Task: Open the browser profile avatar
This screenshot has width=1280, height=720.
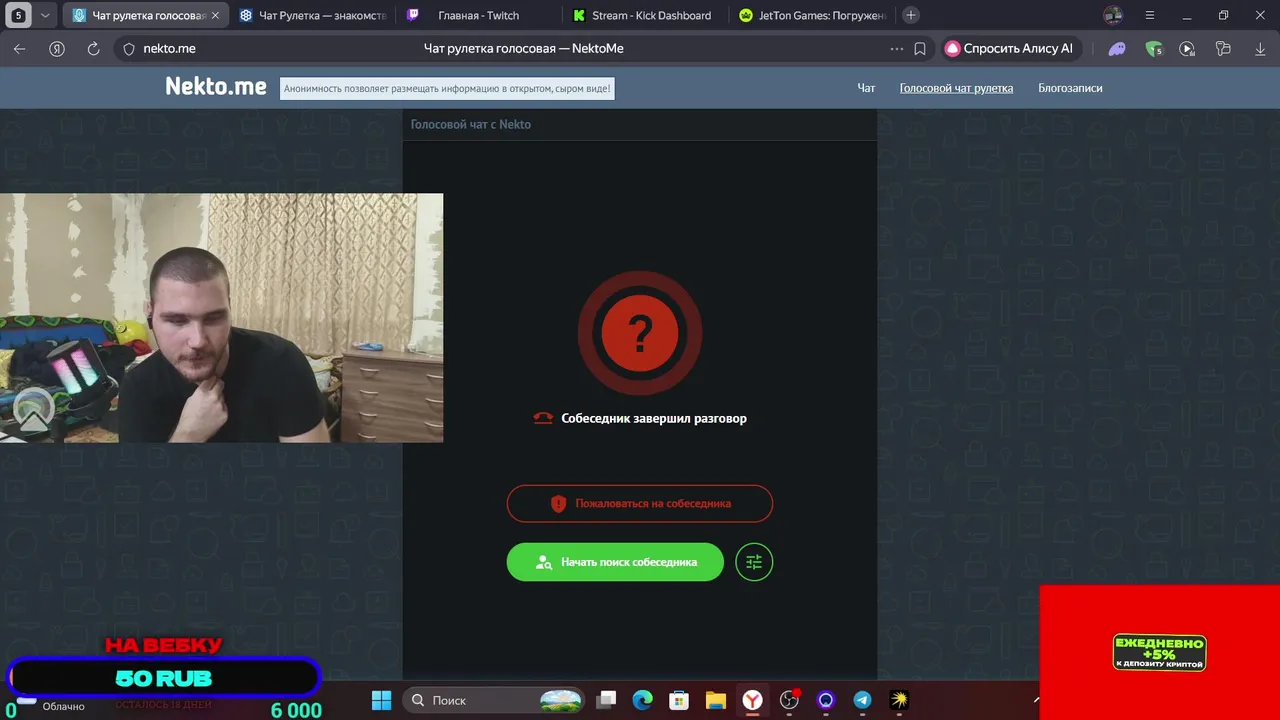Action: 1113,15
